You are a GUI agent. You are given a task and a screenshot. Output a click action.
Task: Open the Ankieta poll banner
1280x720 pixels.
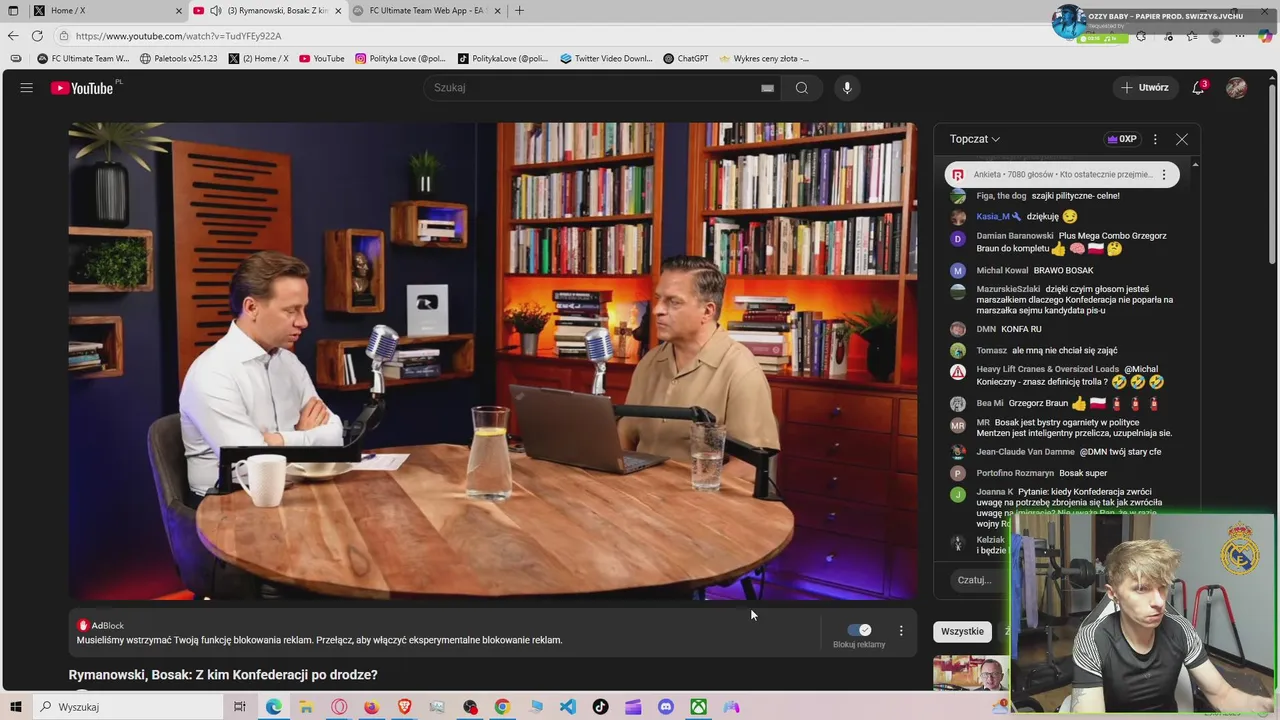click(x=1061, y=175)
